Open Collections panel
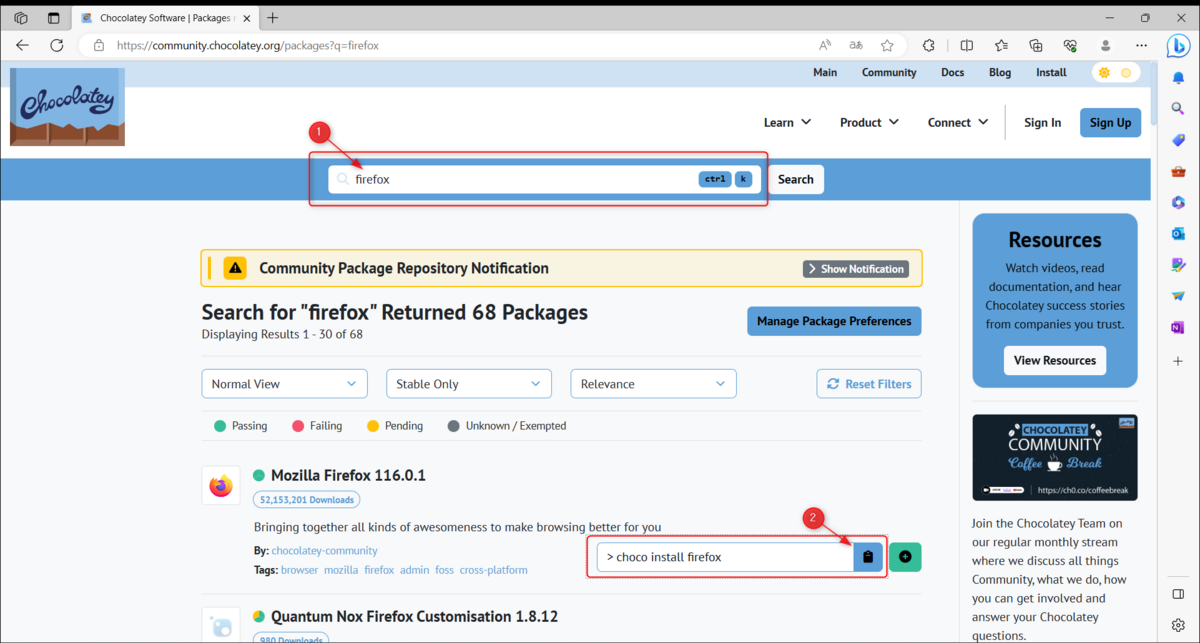1200x643 pixels. click(1036, 45)
